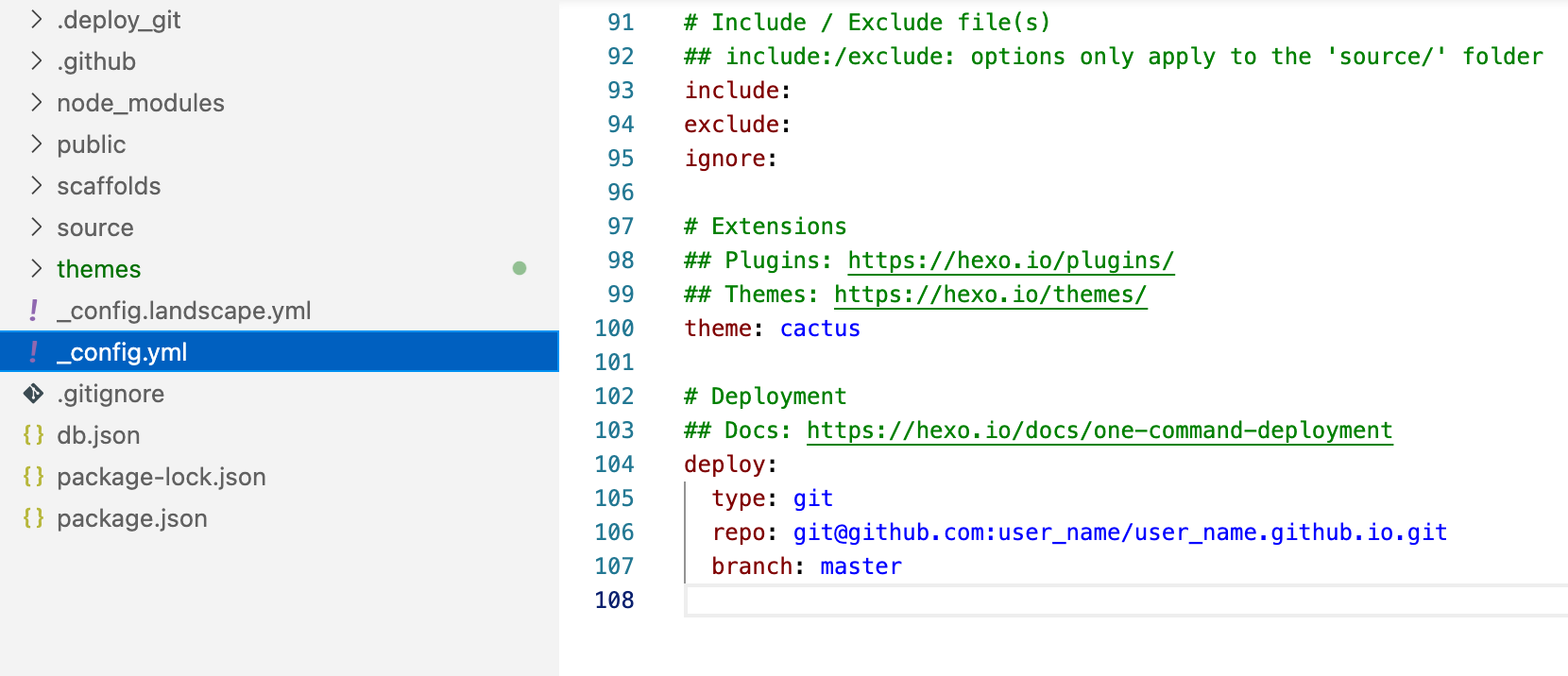
Task: Click the YAML icon beside _config.landscape.yml
Action: [x=34, y=311]
